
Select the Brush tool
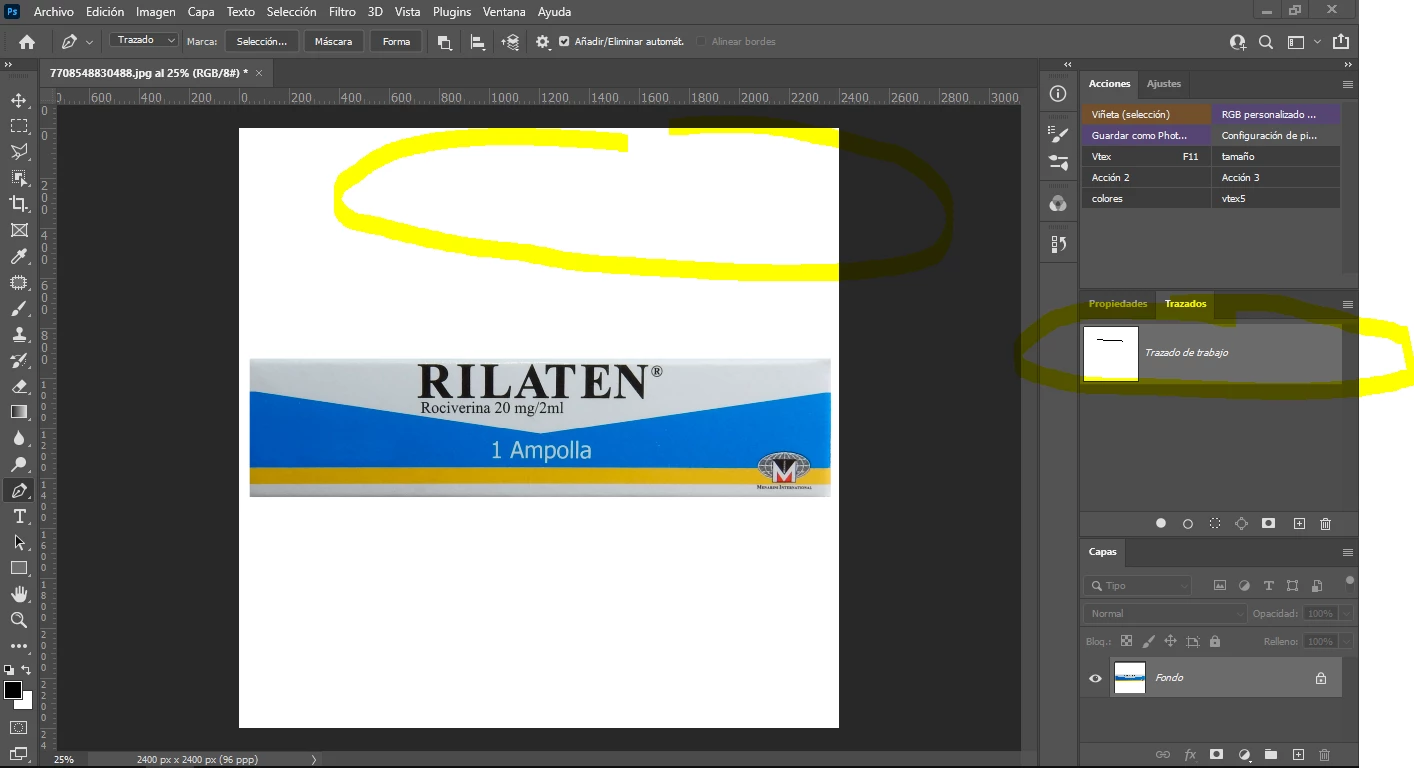pos(18,309)
